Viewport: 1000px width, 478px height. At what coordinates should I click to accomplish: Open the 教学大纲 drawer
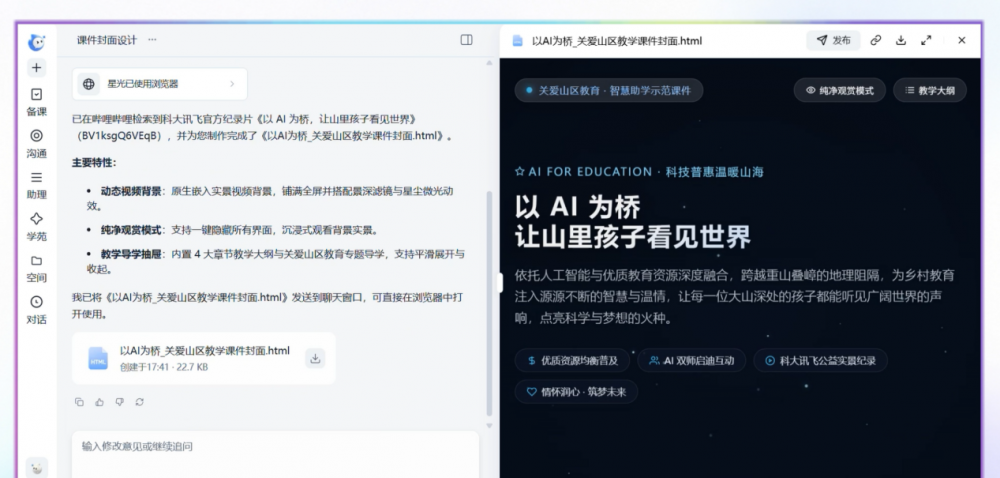[x=930, y=91]
